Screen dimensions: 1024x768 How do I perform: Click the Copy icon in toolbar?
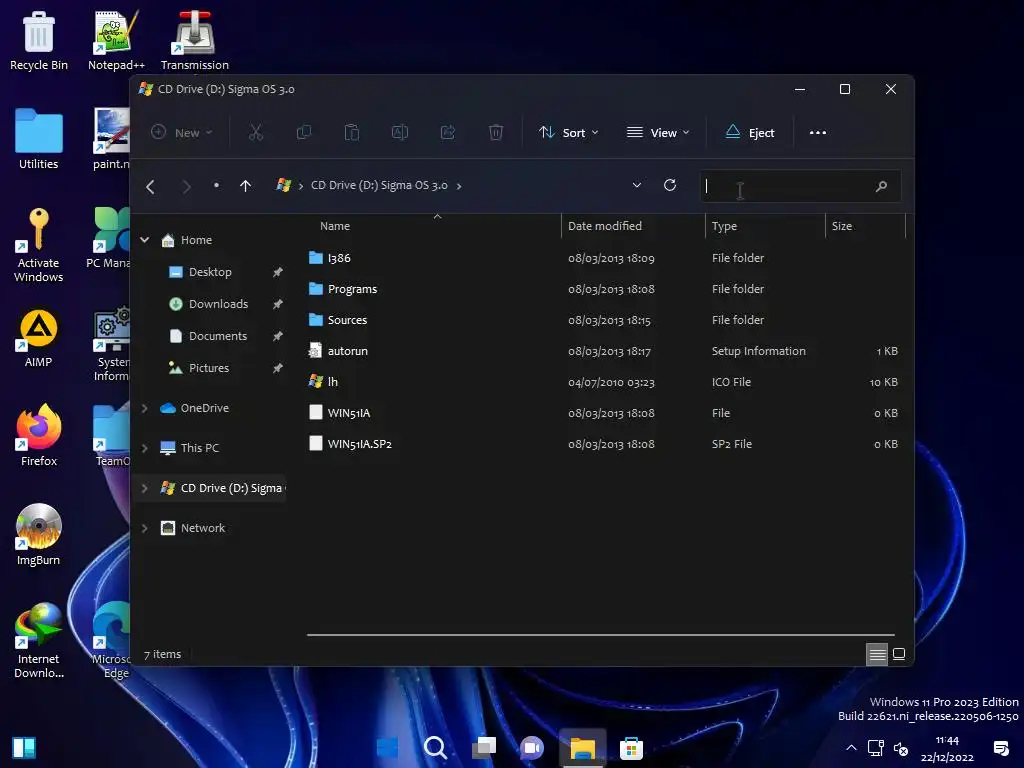tap(304, 133)
